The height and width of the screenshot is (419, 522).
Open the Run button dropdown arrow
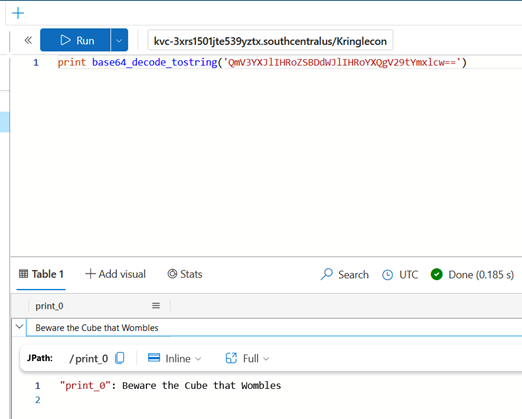[119, 40]
